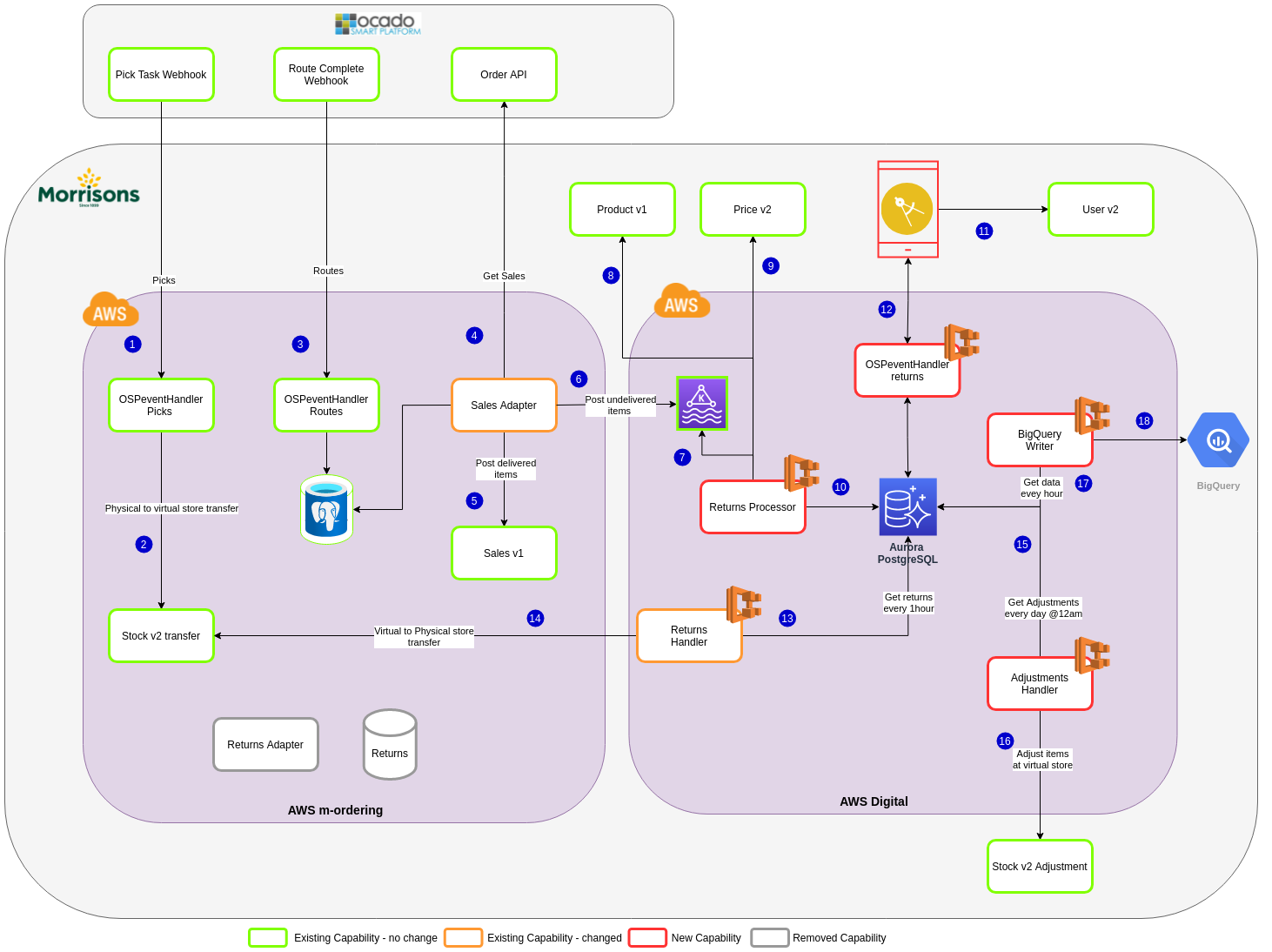Click the Sales Adapter box
The image size is (1272, 952).
point(504,406)
